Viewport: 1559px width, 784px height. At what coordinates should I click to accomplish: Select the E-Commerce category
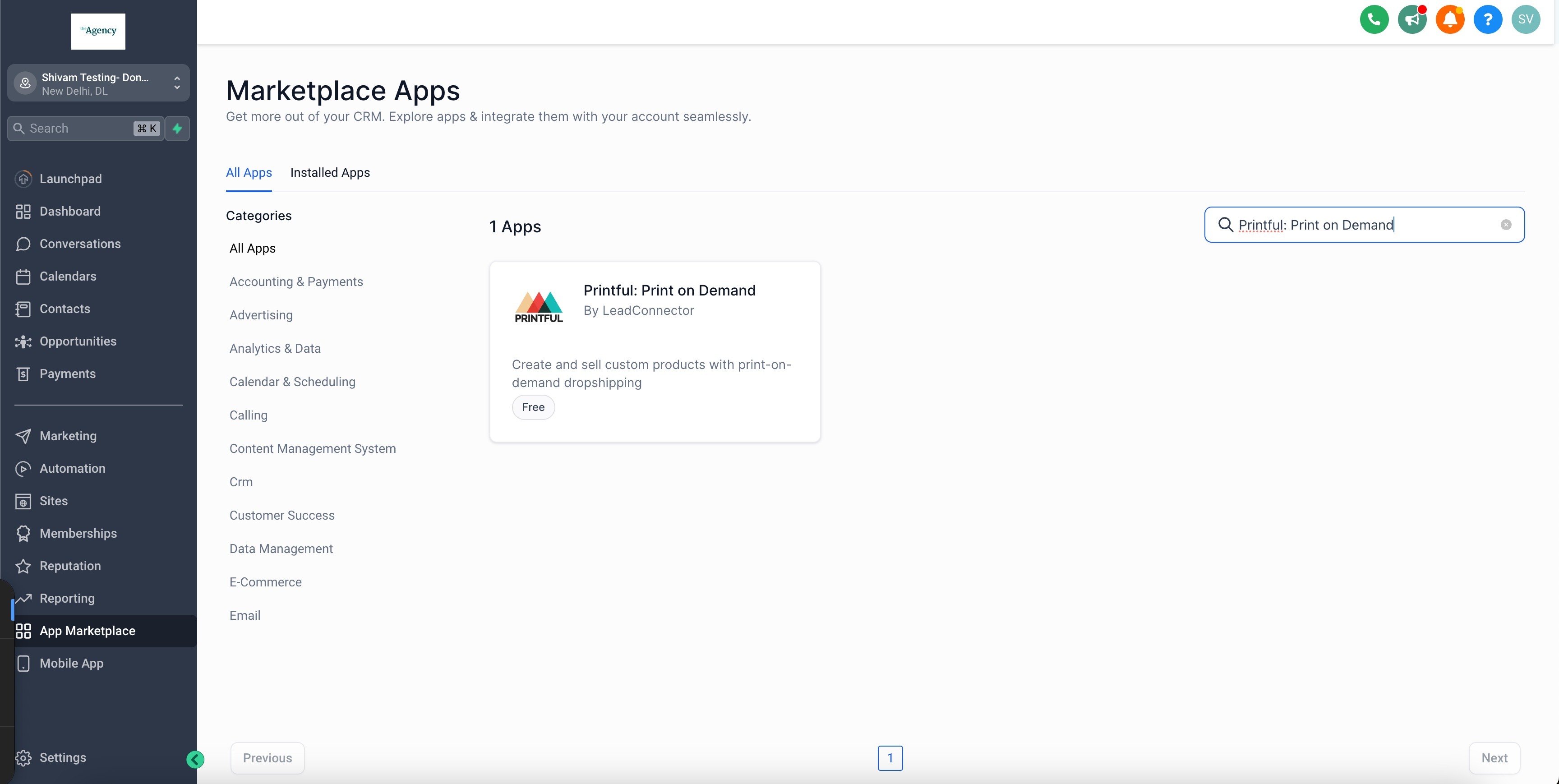(x=265, y=582)
